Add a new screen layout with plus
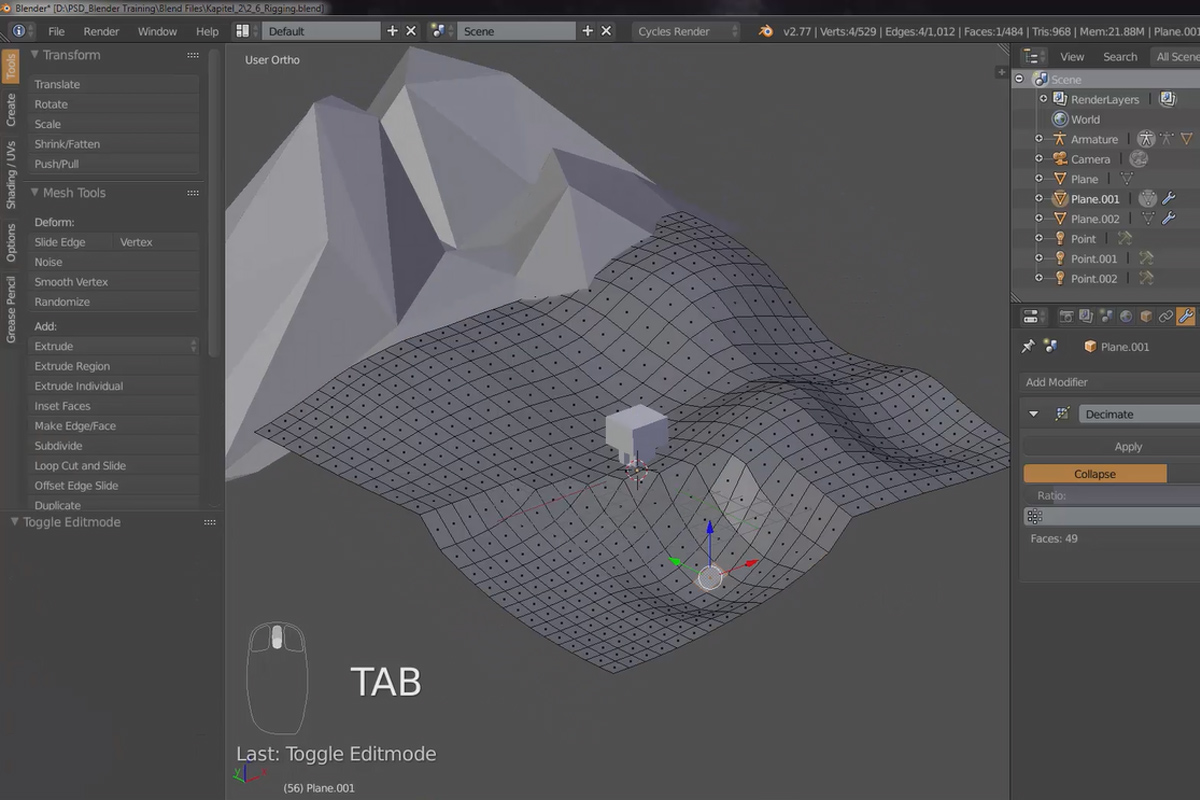The width and height of the screenshot is (1200, 800). coord(392,31)
